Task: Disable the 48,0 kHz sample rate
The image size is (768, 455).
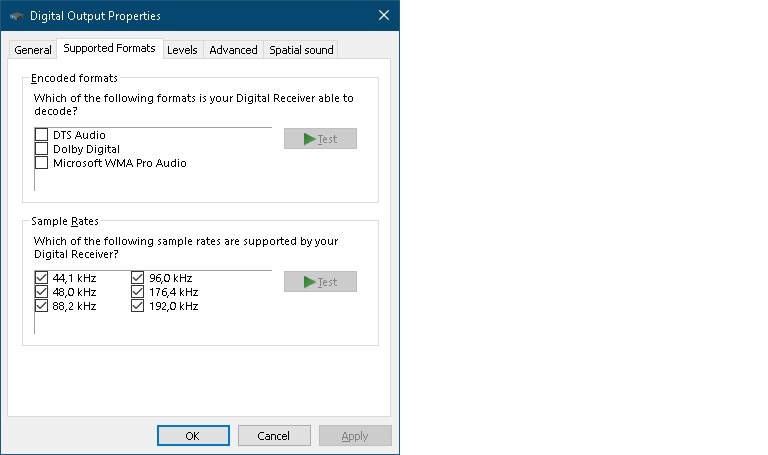Action: (42, 292)
